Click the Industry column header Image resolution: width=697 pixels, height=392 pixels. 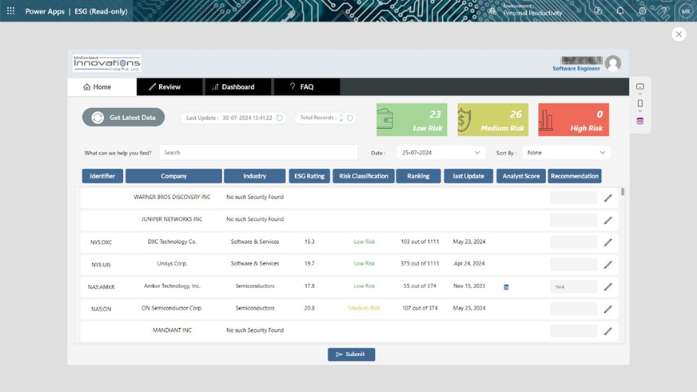tap(255, 176)
